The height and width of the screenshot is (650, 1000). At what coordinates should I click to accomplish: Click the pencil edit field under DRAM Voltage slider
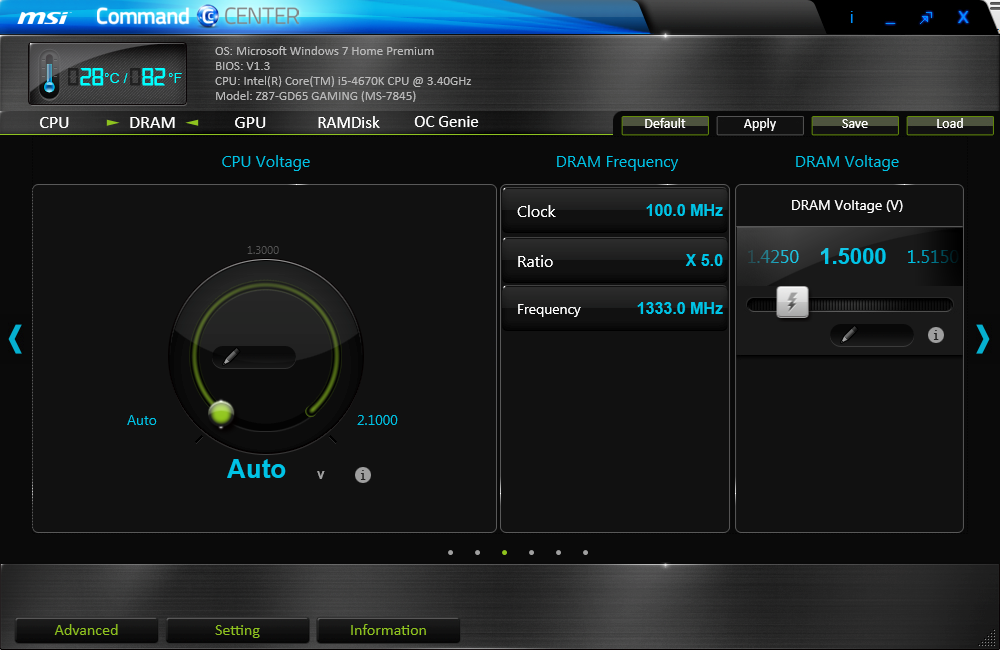click(x=872, y=335)
